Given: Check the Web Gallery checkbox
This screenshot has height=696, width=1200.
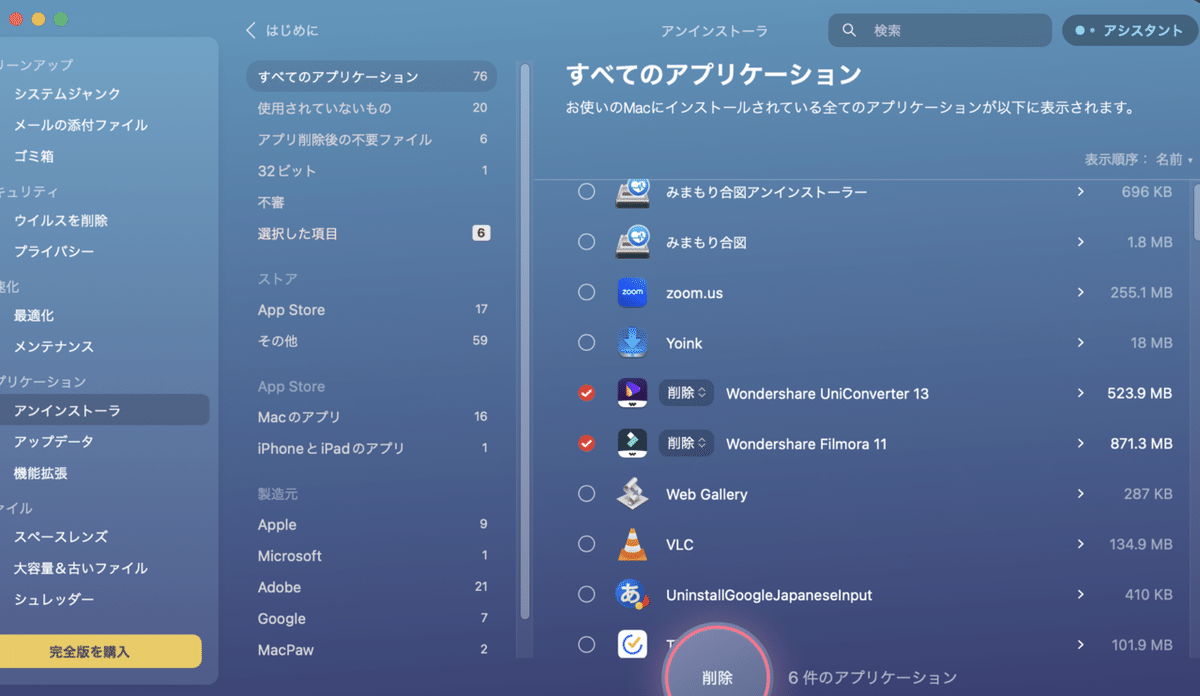Looking at the screenshot, I should click(x=587, y=494).
